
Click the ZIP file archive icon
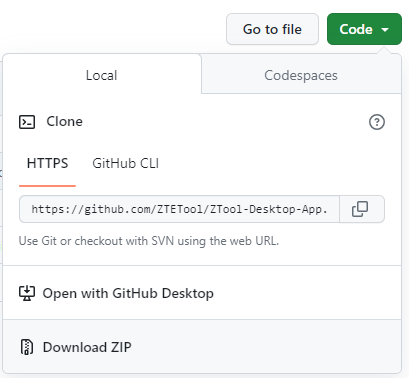(27, 347)
